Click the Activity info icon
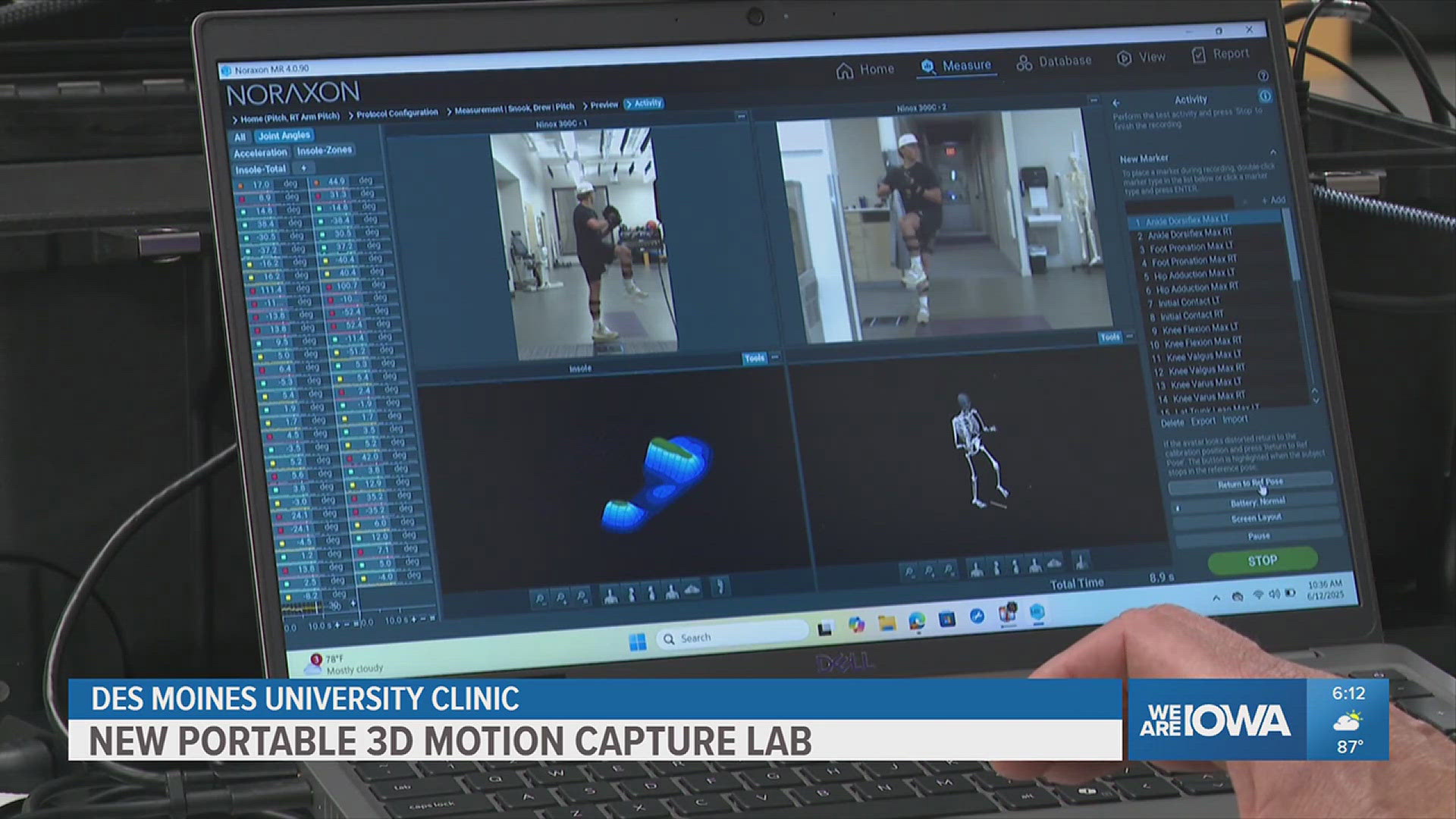Screen dimensions: 1456x819 tap(1265, 96)
